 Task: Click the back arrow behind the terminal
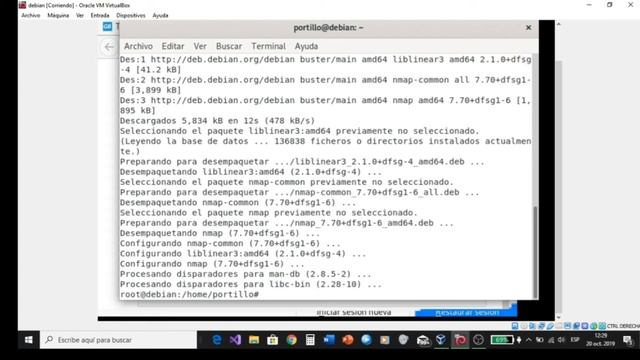(109, 47)
